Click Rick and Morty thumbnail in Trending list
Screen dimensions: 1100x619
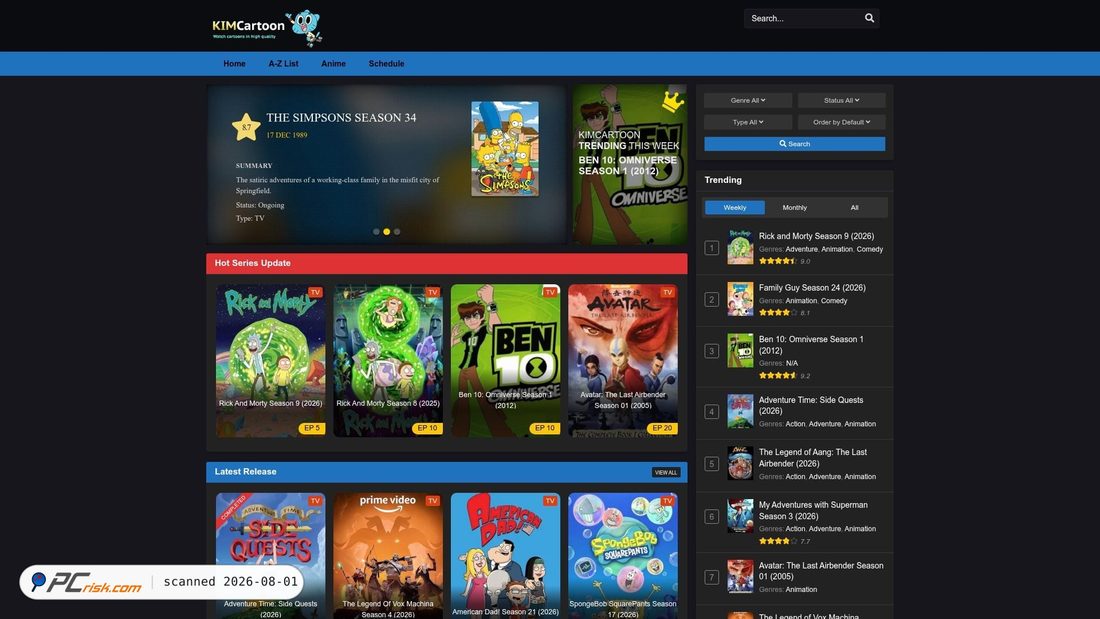click(740, 248)
